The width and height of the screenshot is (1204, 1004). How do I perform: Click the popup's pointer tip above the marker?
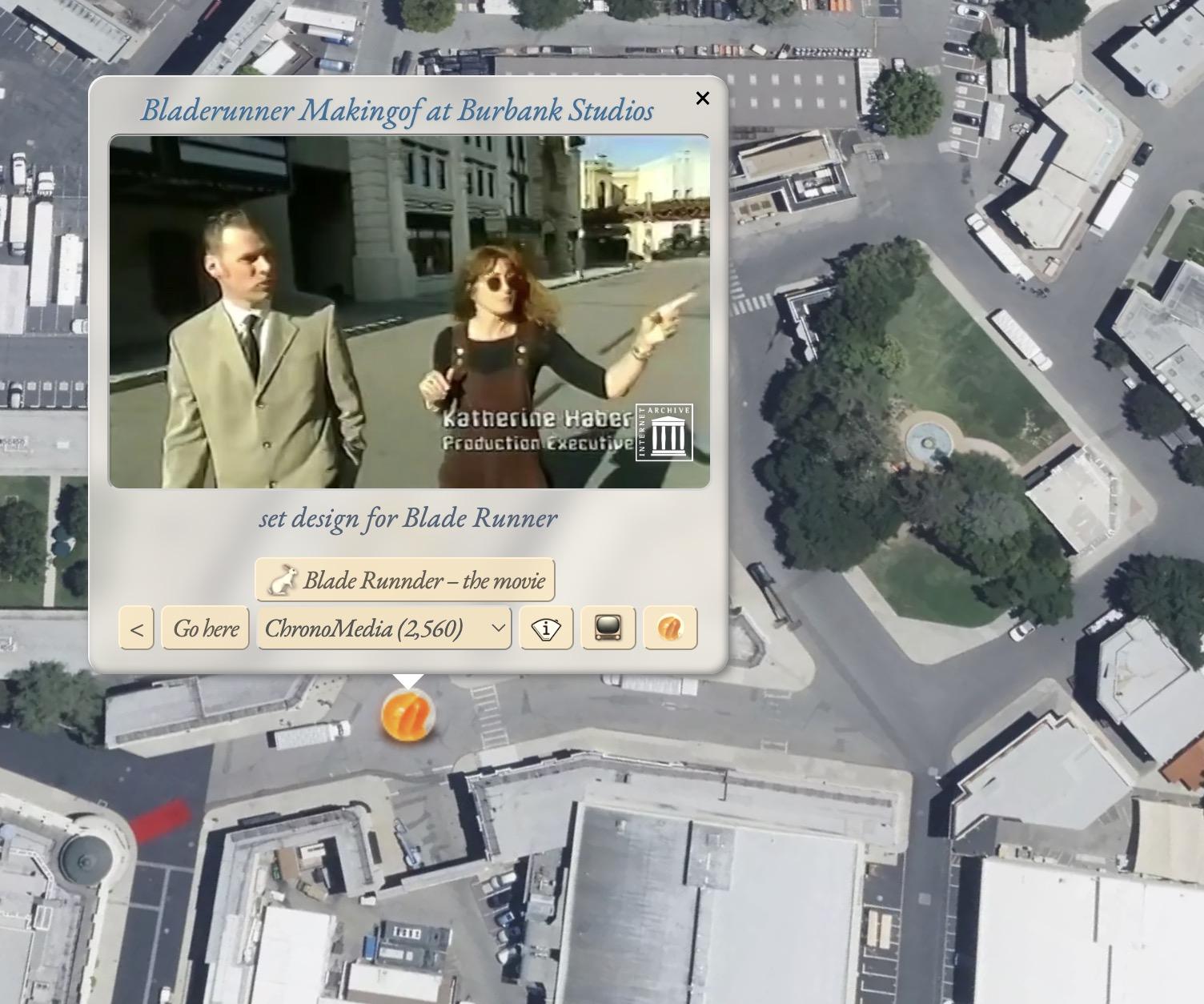tap(408, 681)
